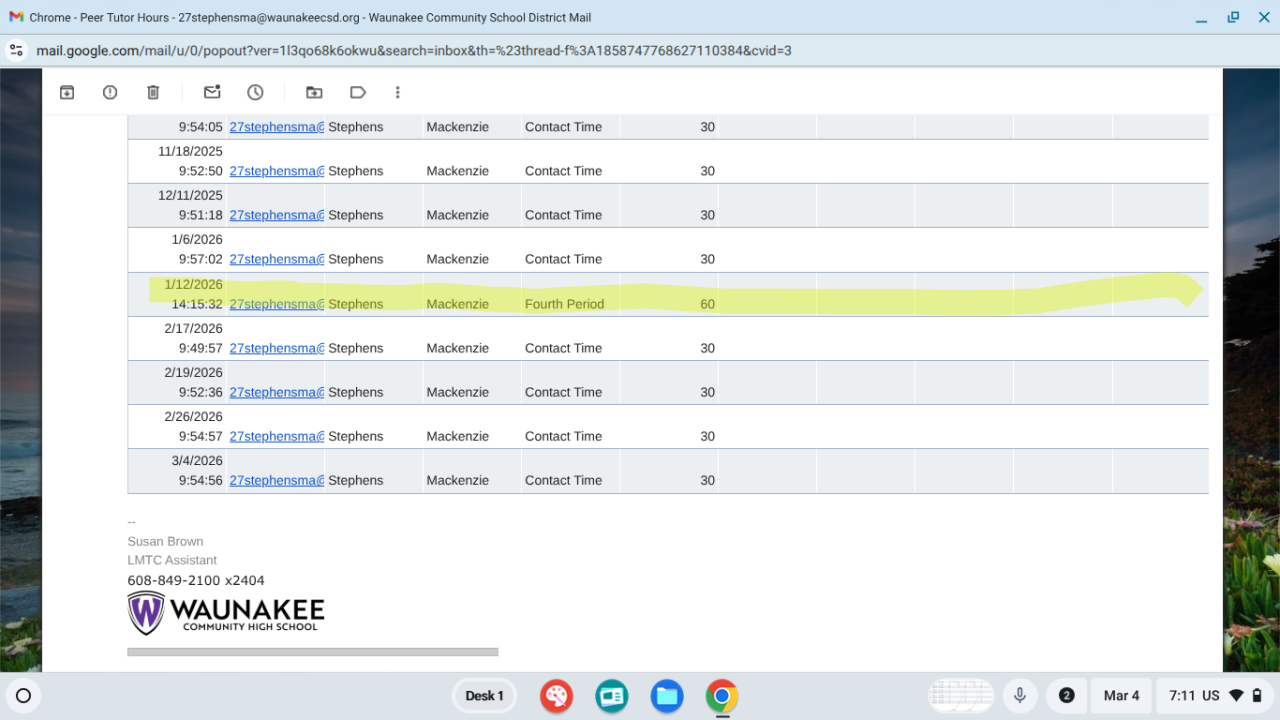The height and width of the screenshot is (720, 1280).
Task: Open the email link in the 12/11/2025 row
Action: tap(277, 215)
